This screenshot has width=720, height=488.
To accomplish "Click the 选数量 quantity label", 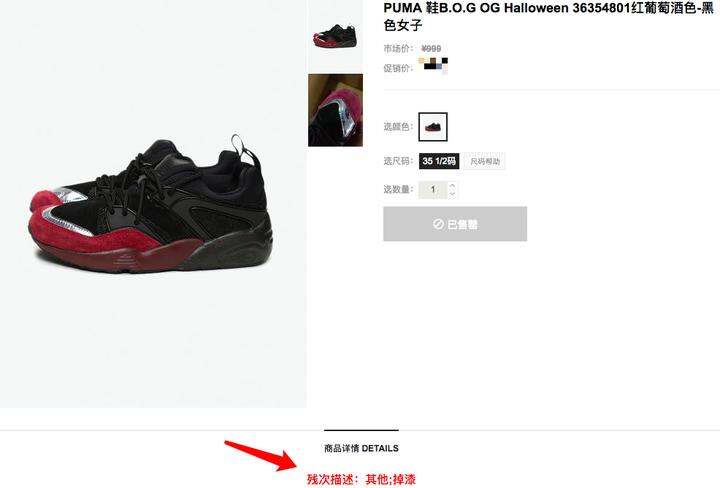I will point(398,189).
